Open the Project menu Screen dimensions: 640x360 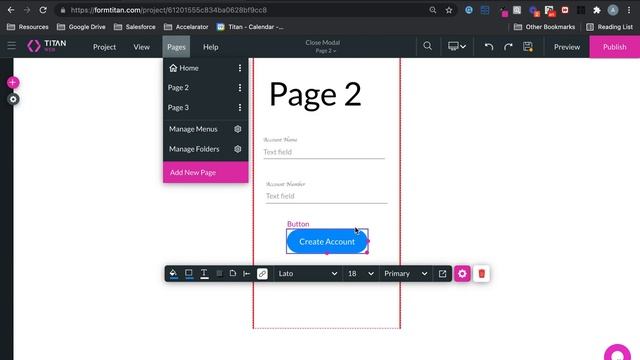[104, 47]
